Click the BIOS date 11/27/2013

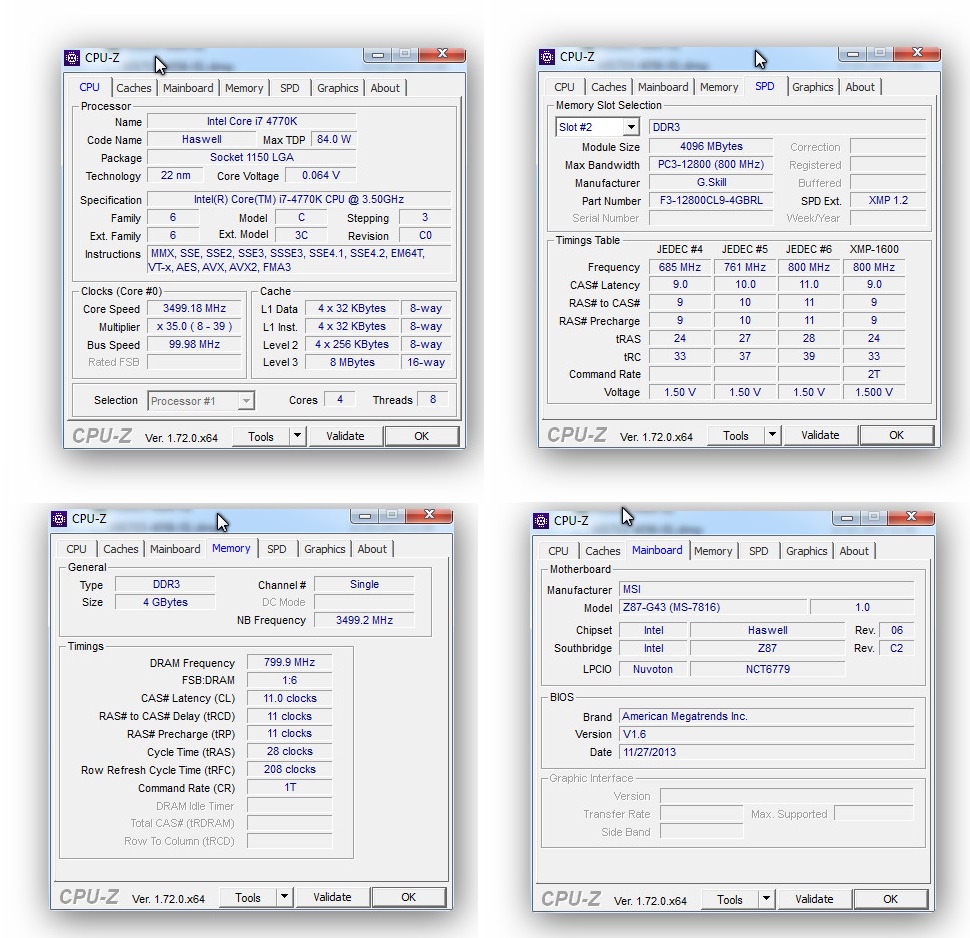[767, 752]
